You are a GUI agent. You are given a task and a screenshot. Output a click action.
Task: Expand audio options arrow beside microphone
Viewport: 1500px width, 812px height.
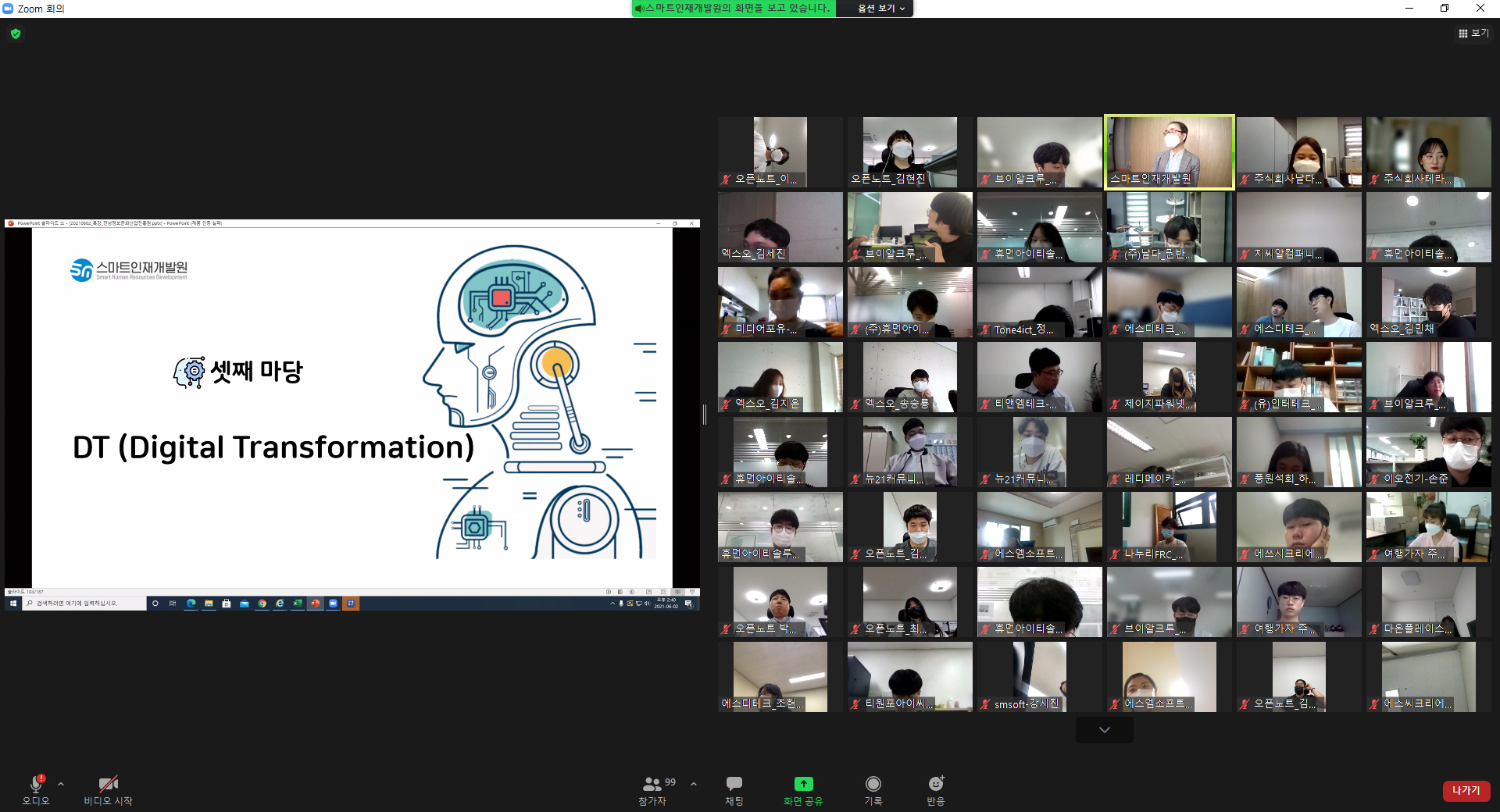coord(61,784)
